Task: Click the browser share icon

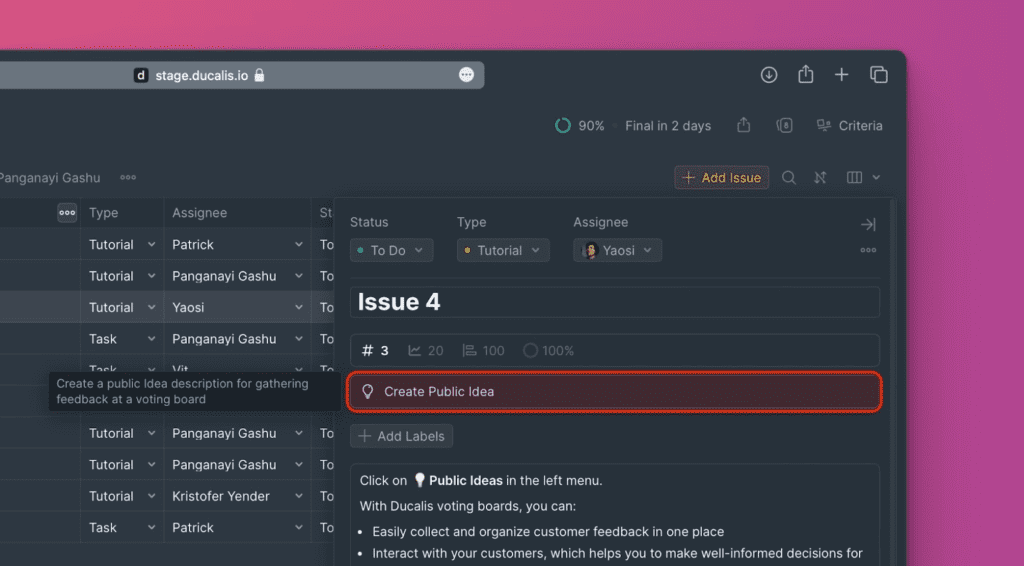Action: pyautogui.click(x=806, y=75)
